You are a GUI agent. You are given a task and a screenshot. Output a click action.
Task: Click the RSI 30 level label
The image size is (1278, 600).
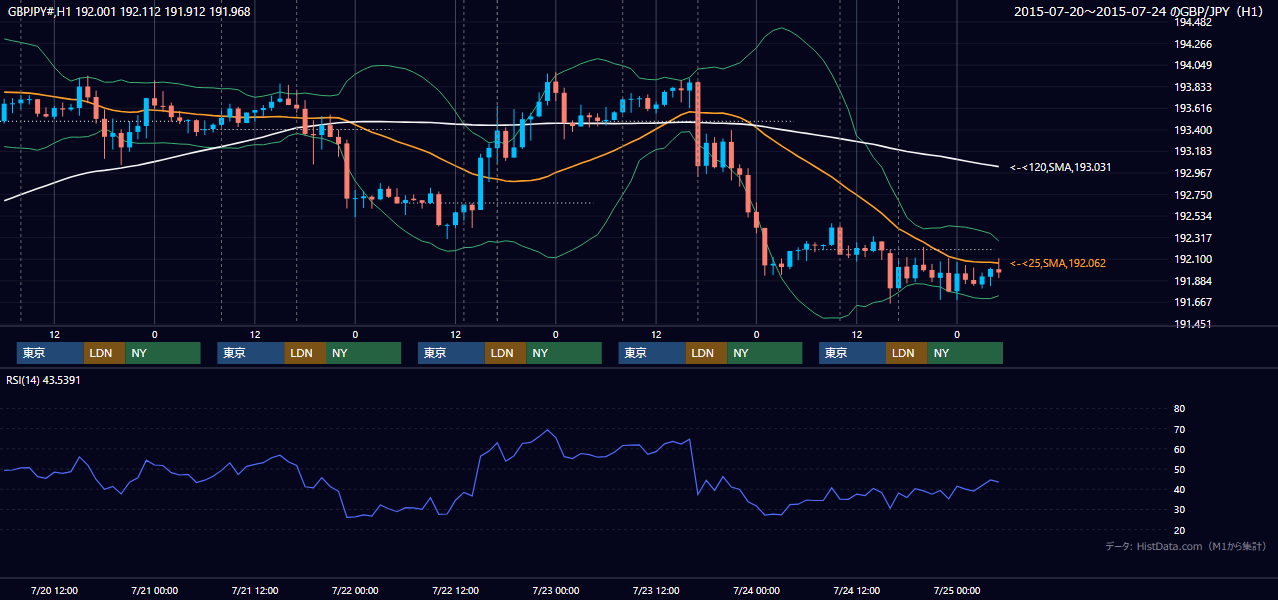click(x=1179, y=510)
